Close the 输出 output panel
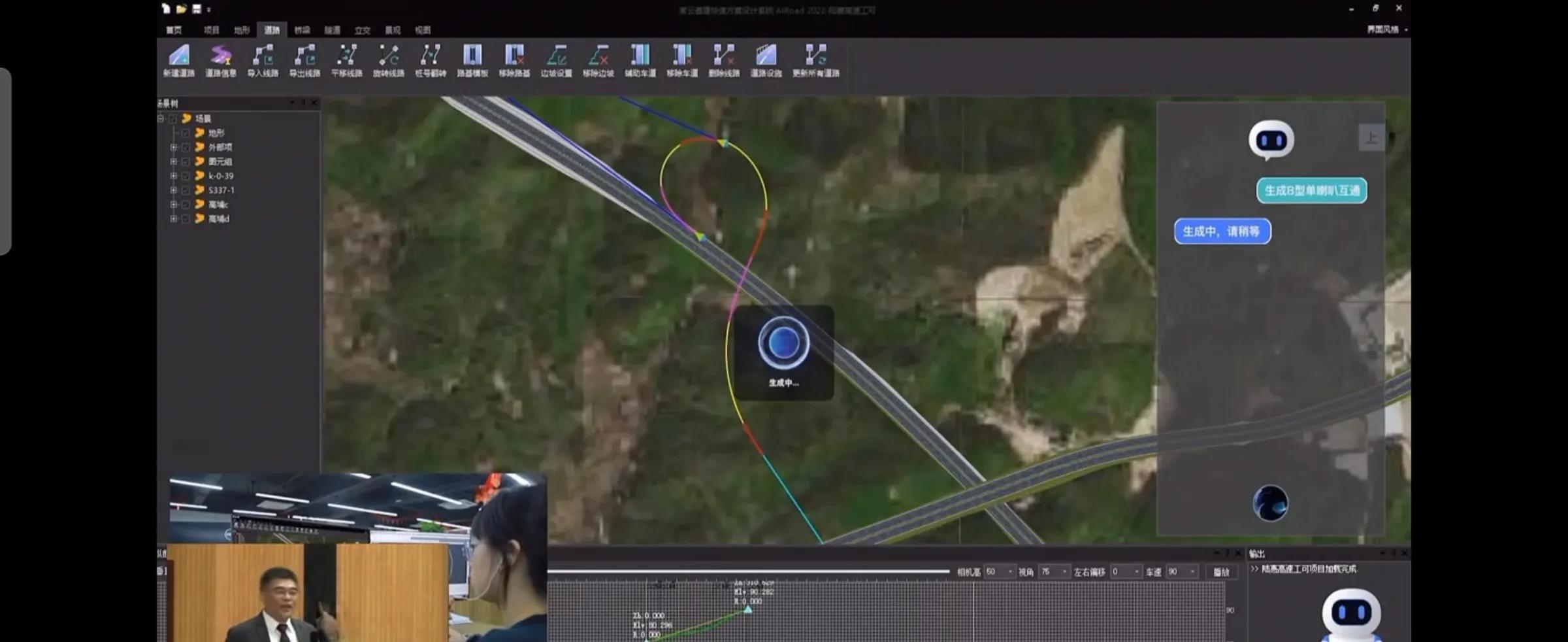The image size is (1568, 642). [x=1405, y=553]
